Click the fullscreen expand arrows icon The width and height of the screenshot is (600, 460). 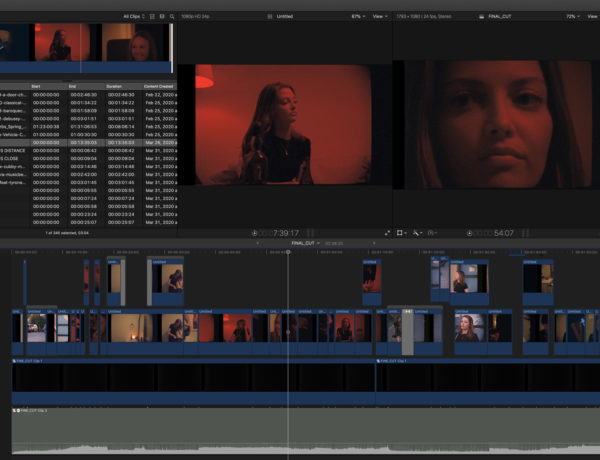(x=387, y=233)
